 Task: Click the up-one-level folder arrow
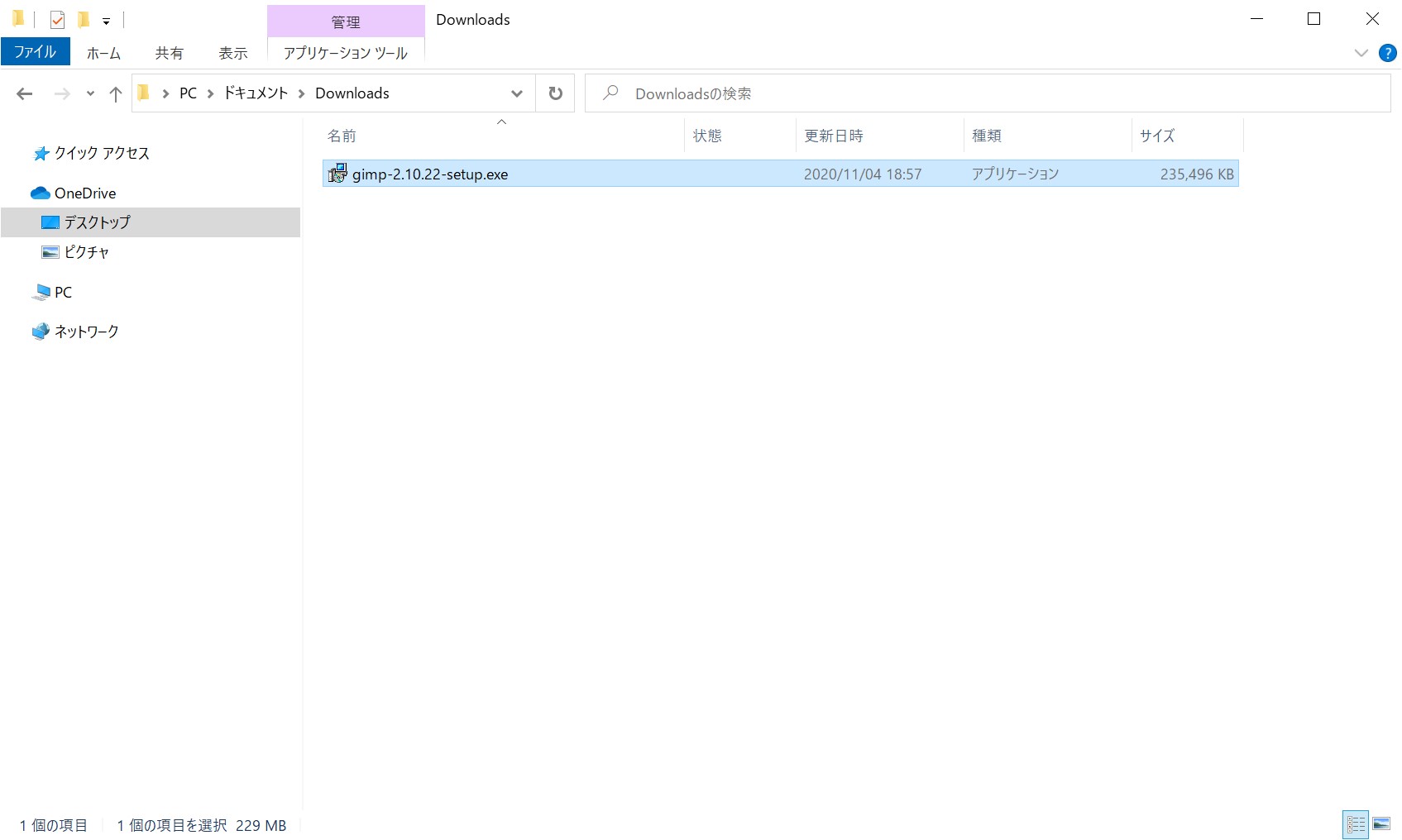(115, 93)
